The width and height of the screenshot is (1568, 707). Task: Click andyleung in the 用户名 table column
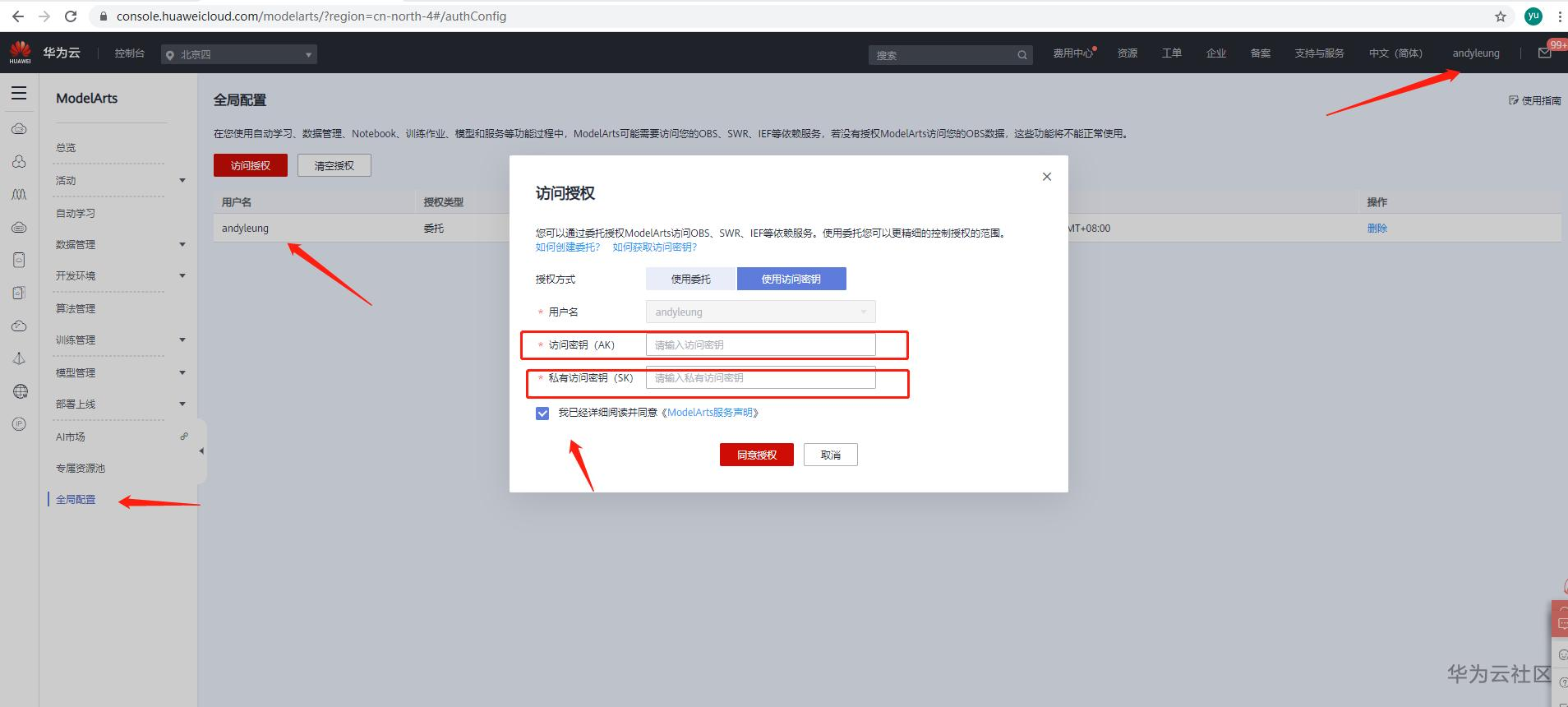coord(245,229)
